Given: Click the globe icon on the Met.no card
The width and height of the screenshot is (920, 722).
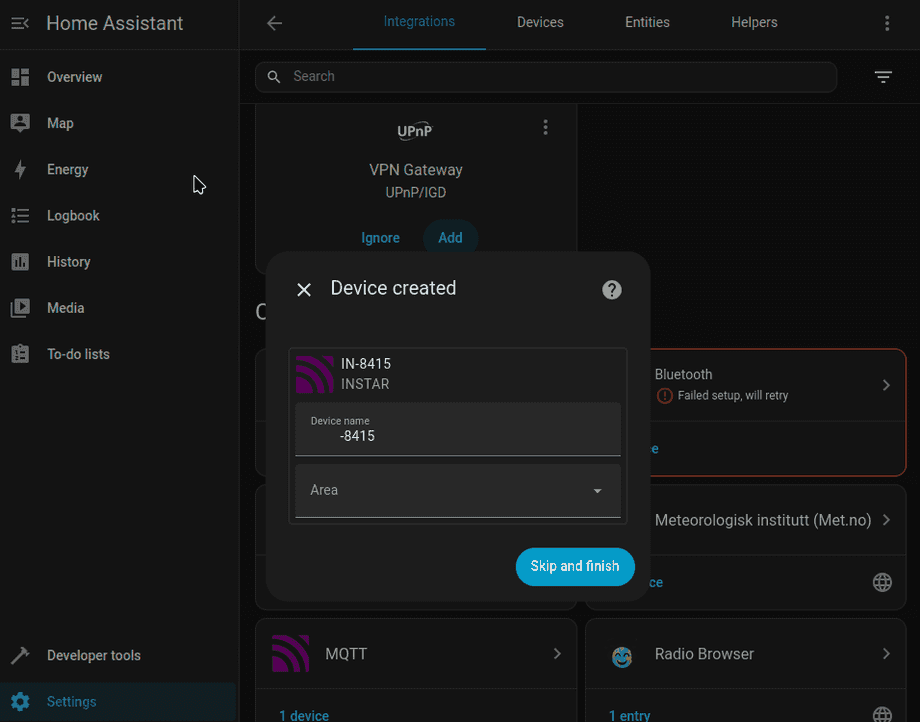Looking at the screenshot, I should tap(882, 582).
